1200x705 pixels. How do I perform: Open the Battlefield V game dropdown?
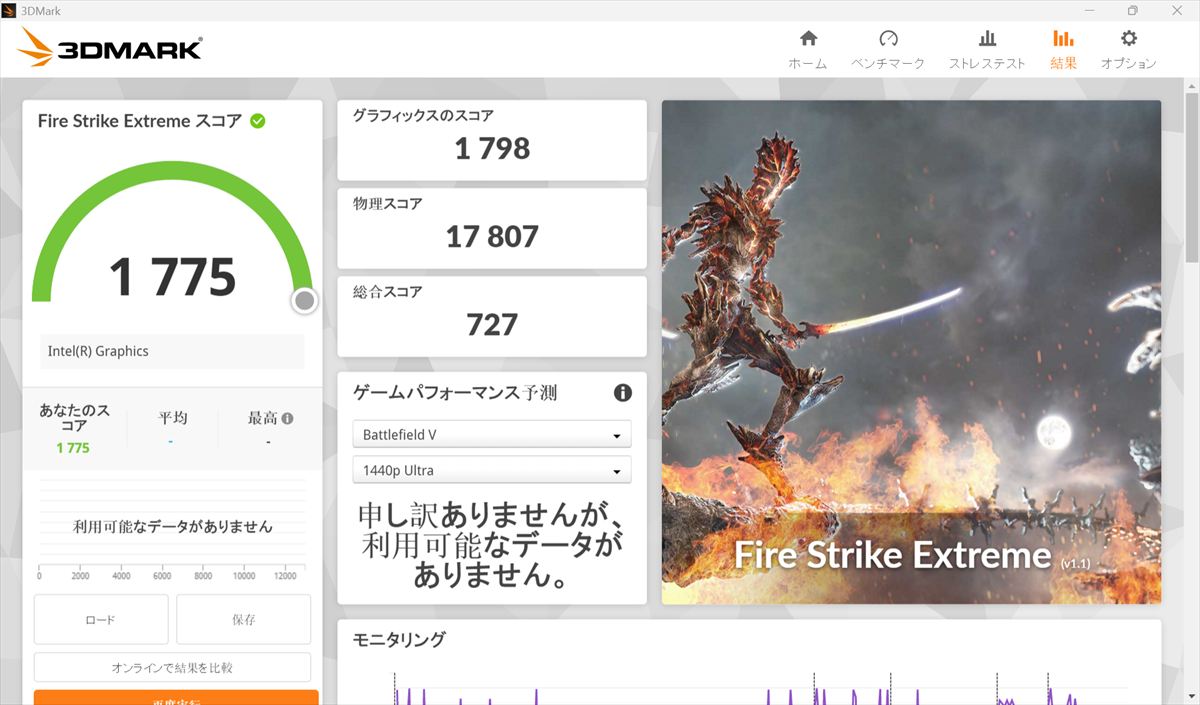[x=491, y=435]
